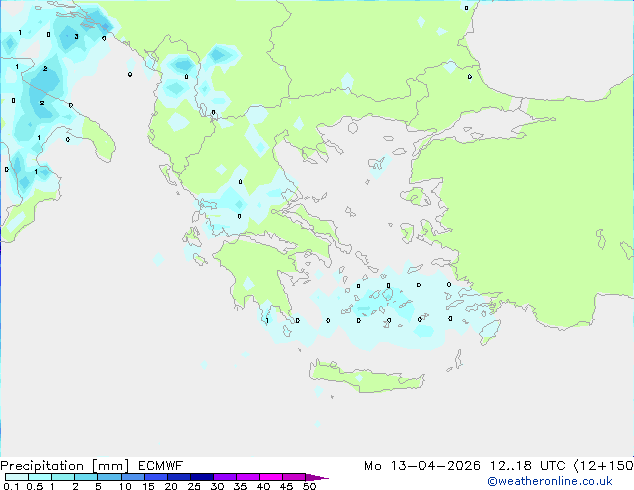Click the legend tick label "0.5"
This screenshot has width=634, height=490.
[35, 486]
